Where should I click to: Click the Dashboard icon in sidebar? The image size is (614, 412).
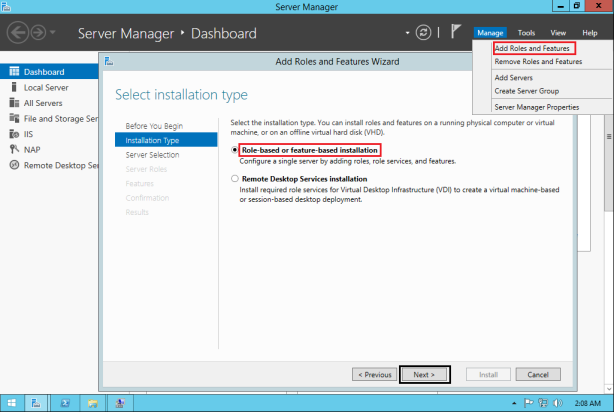[x=14, y=71]
